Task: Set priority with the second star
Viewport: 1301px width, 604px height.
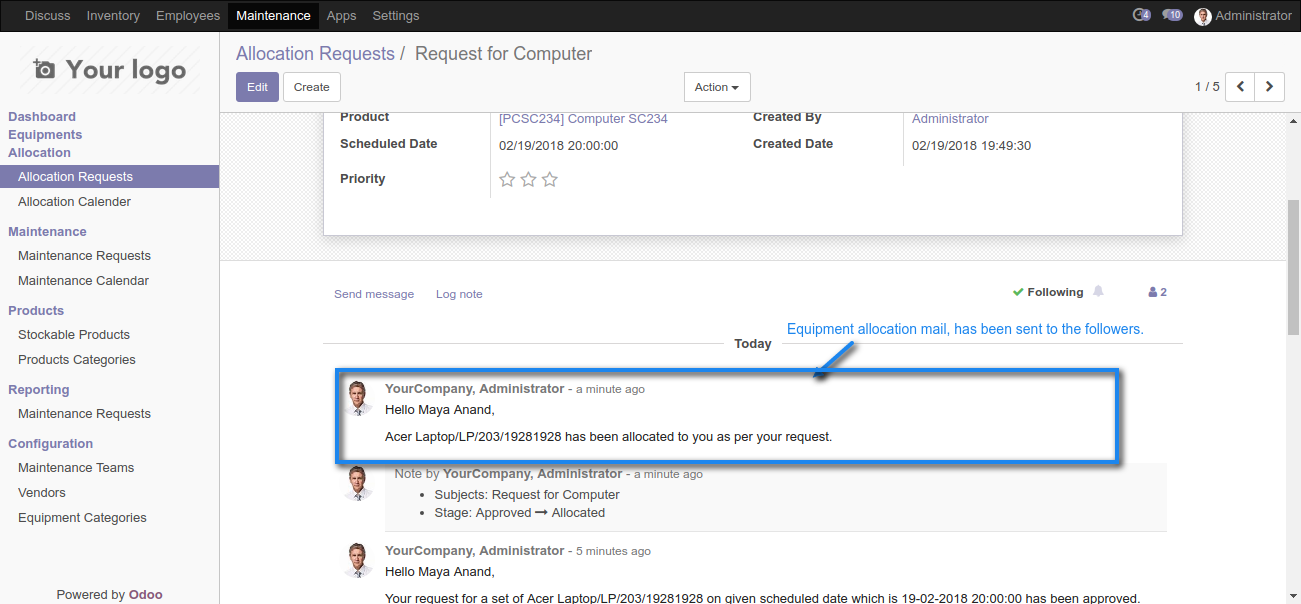Action: [528, 180]
